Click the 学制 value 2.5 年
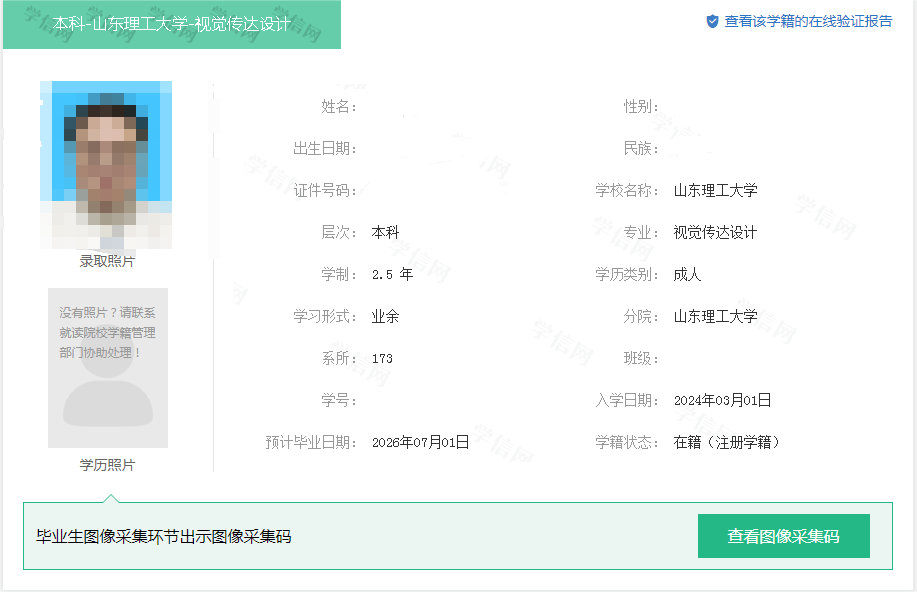 pos(392,274)
